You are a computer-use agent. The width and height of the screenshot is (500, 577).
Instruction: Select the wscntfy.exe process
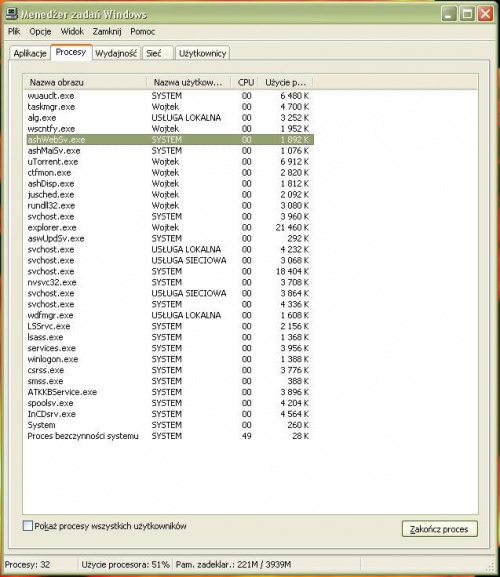point(169,129)
